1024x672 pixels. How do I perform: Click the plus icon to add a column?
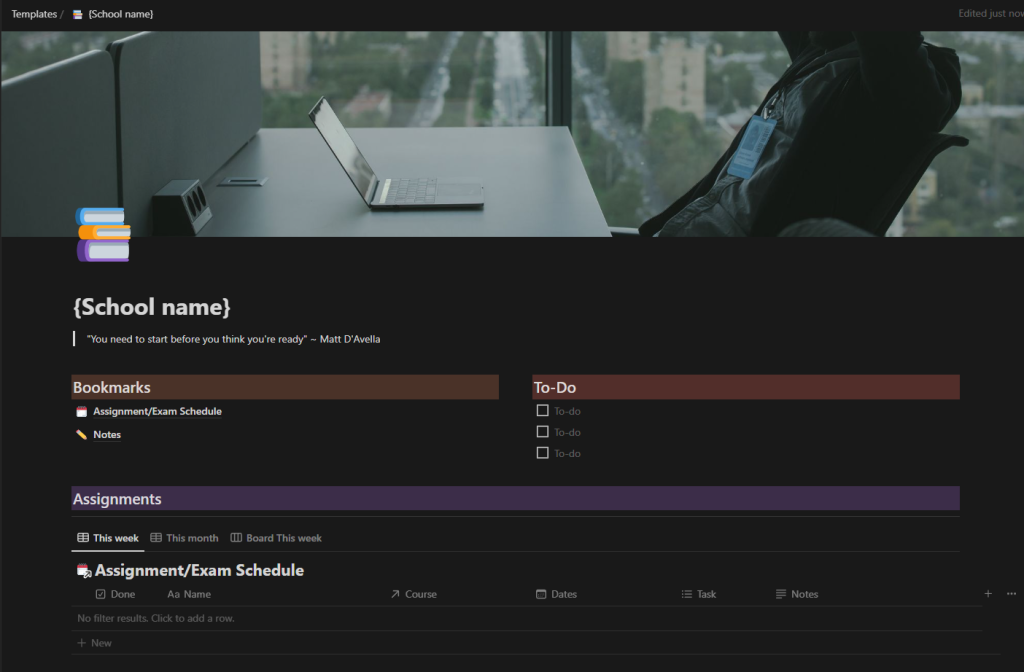[988, 594]
